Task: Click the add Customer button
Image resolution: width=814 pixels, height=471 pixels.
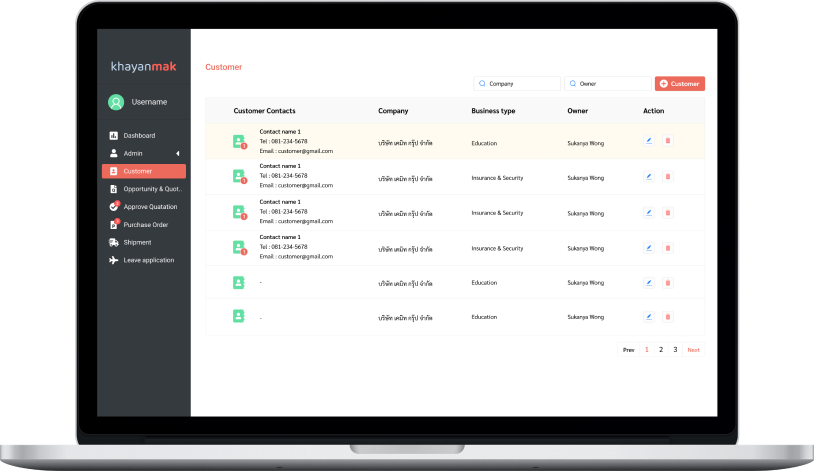Action: coord(679,84)
